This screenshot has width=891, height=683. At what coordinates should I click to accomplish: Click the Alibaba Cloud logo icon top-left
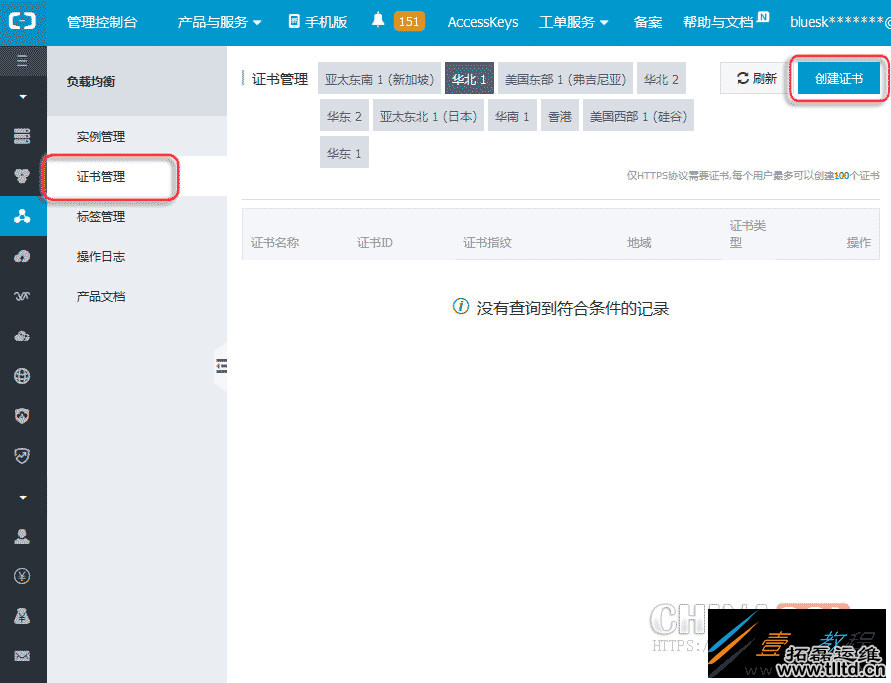coord(22,20)
